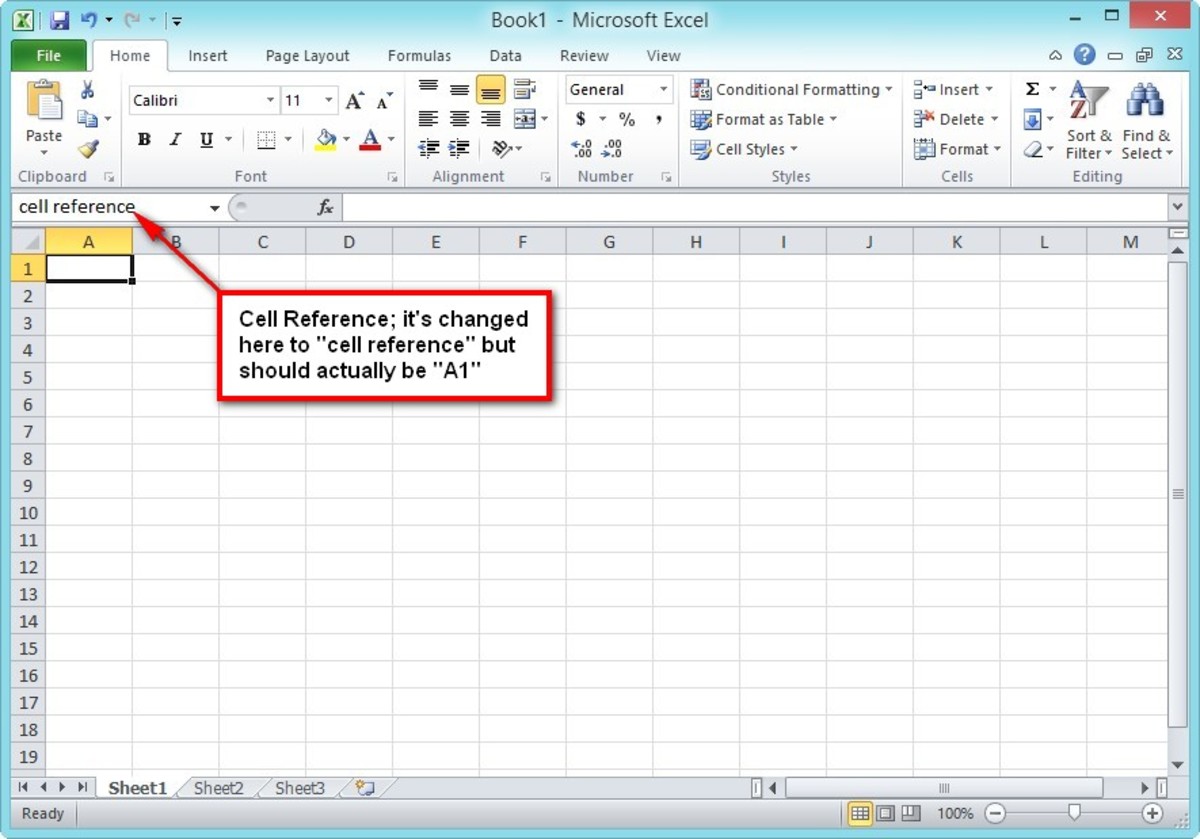The width and height of the screenshot is (1200, 839).
Task: Open the Calibri font name dropdown
Action: 270,100
